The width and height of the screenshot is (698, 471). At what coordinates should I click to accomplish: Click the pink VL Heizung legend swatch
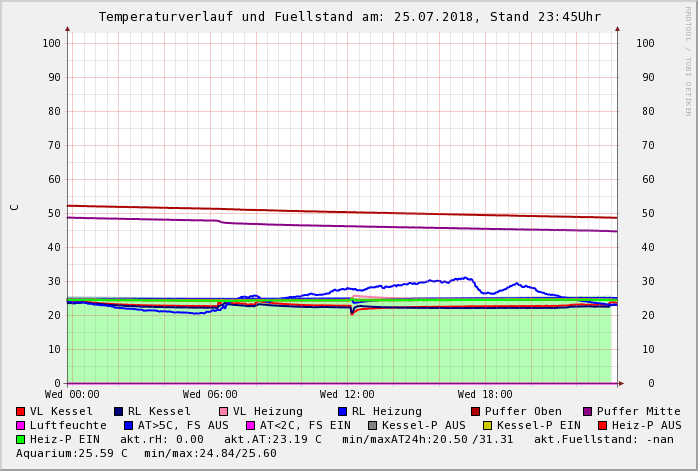pos(223,412)
